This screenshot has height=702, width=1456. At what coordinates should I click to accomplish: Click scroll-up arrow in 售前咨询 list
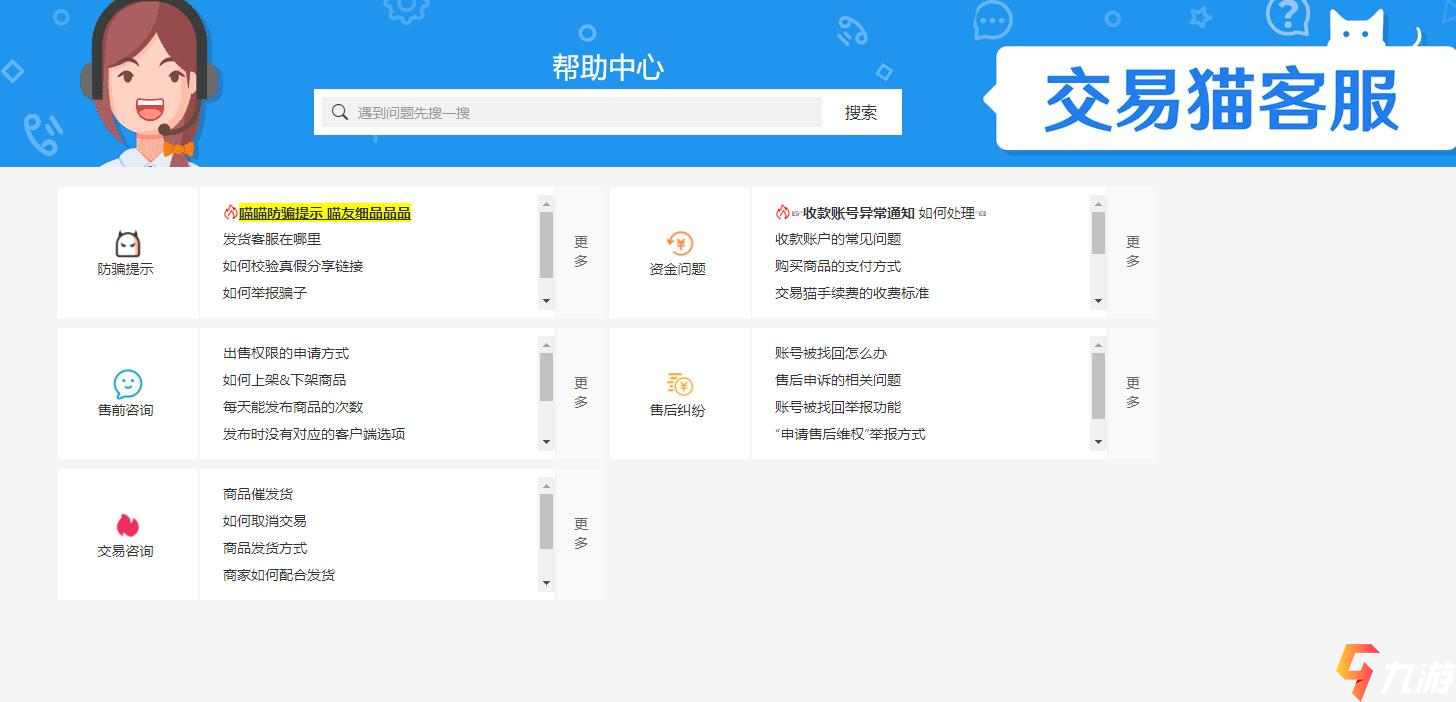click(546, 344)
